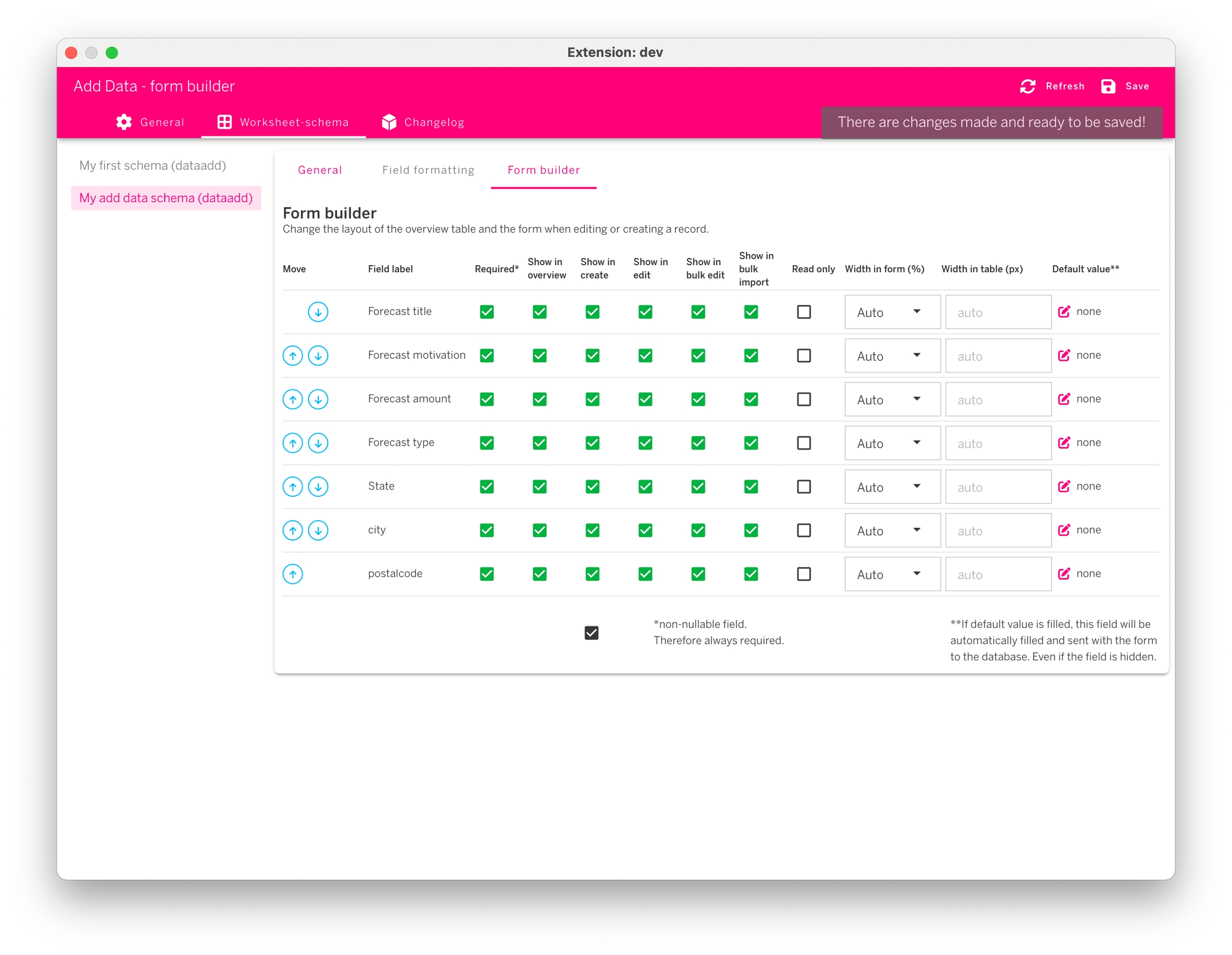The image size is (1232, 955).
Task: Edit default value for Forecast type
Action: click(1064, 443)
